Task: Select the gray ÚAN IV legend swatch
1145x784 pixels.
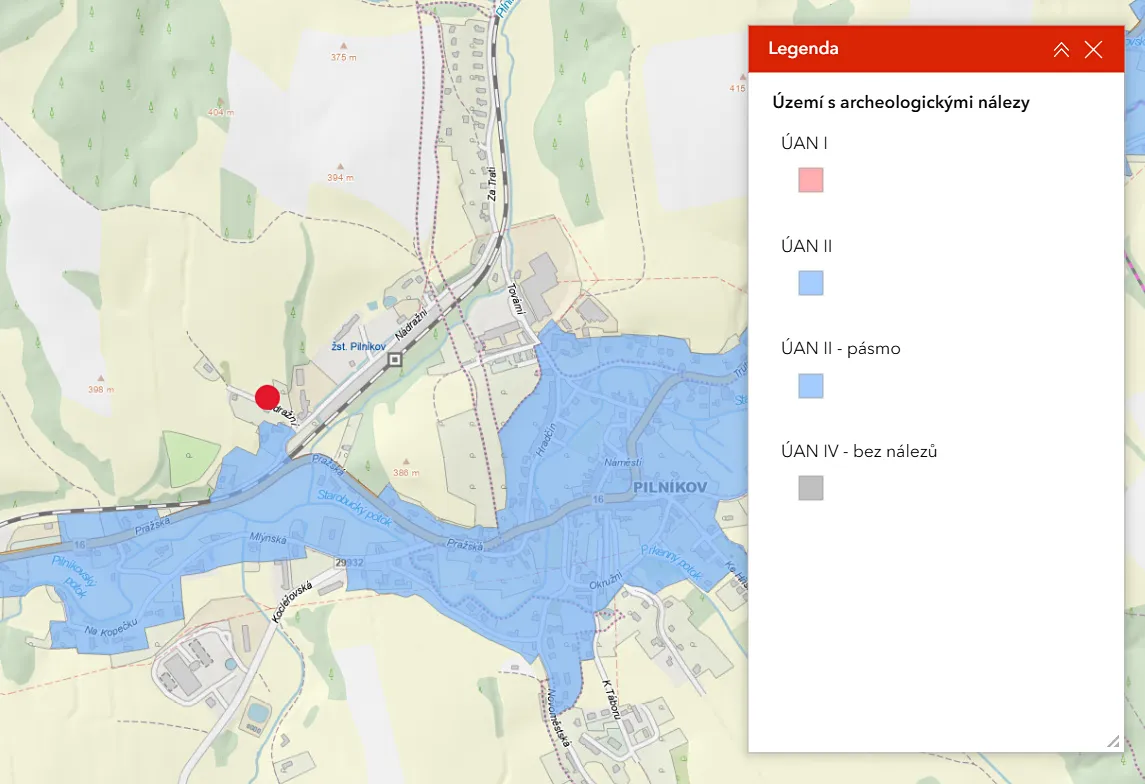Action: 811,488
